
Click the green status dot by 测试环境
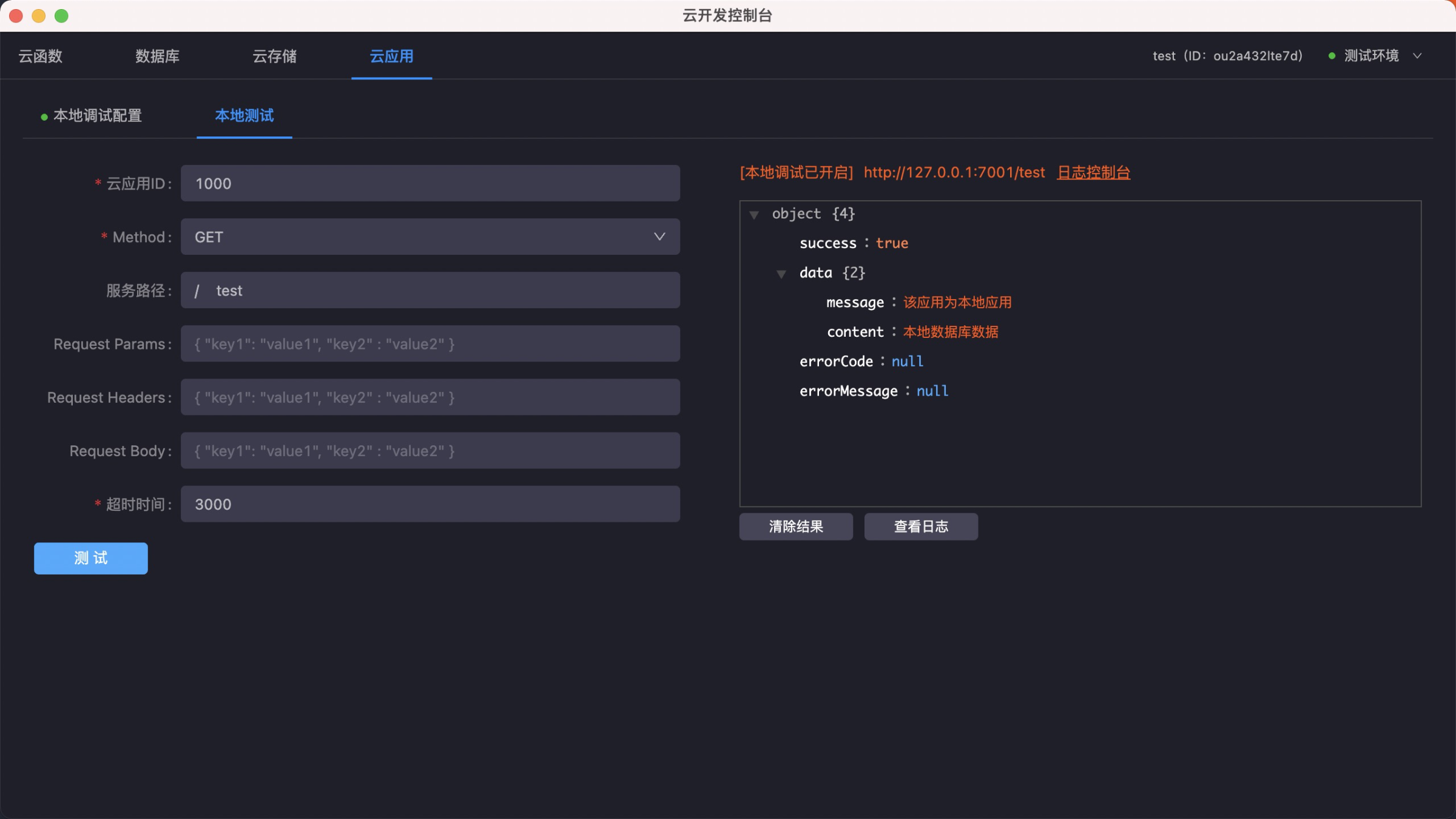1332,56
